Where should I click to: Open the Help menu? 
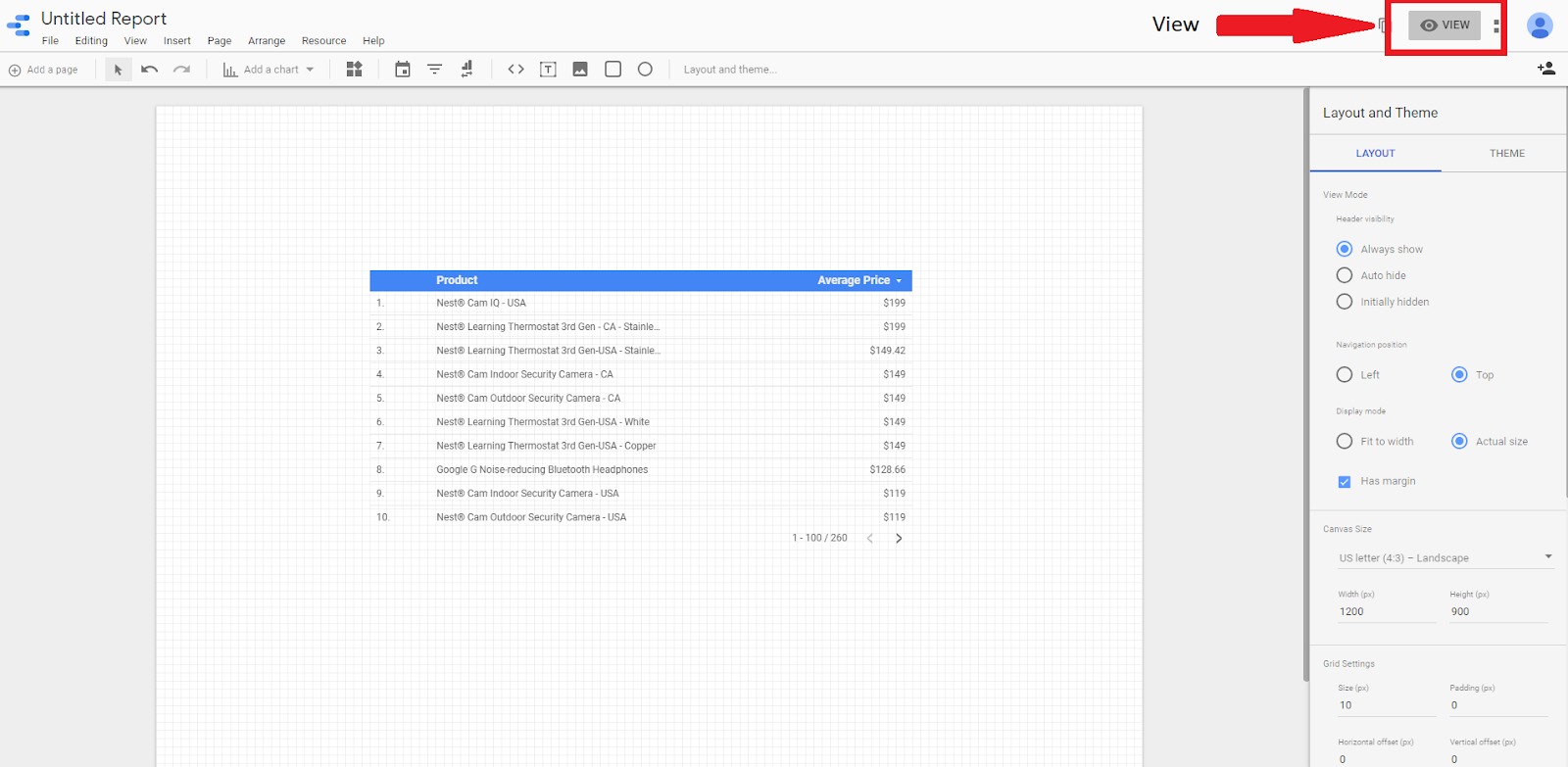pyautogui.click(x=373, y=41)
